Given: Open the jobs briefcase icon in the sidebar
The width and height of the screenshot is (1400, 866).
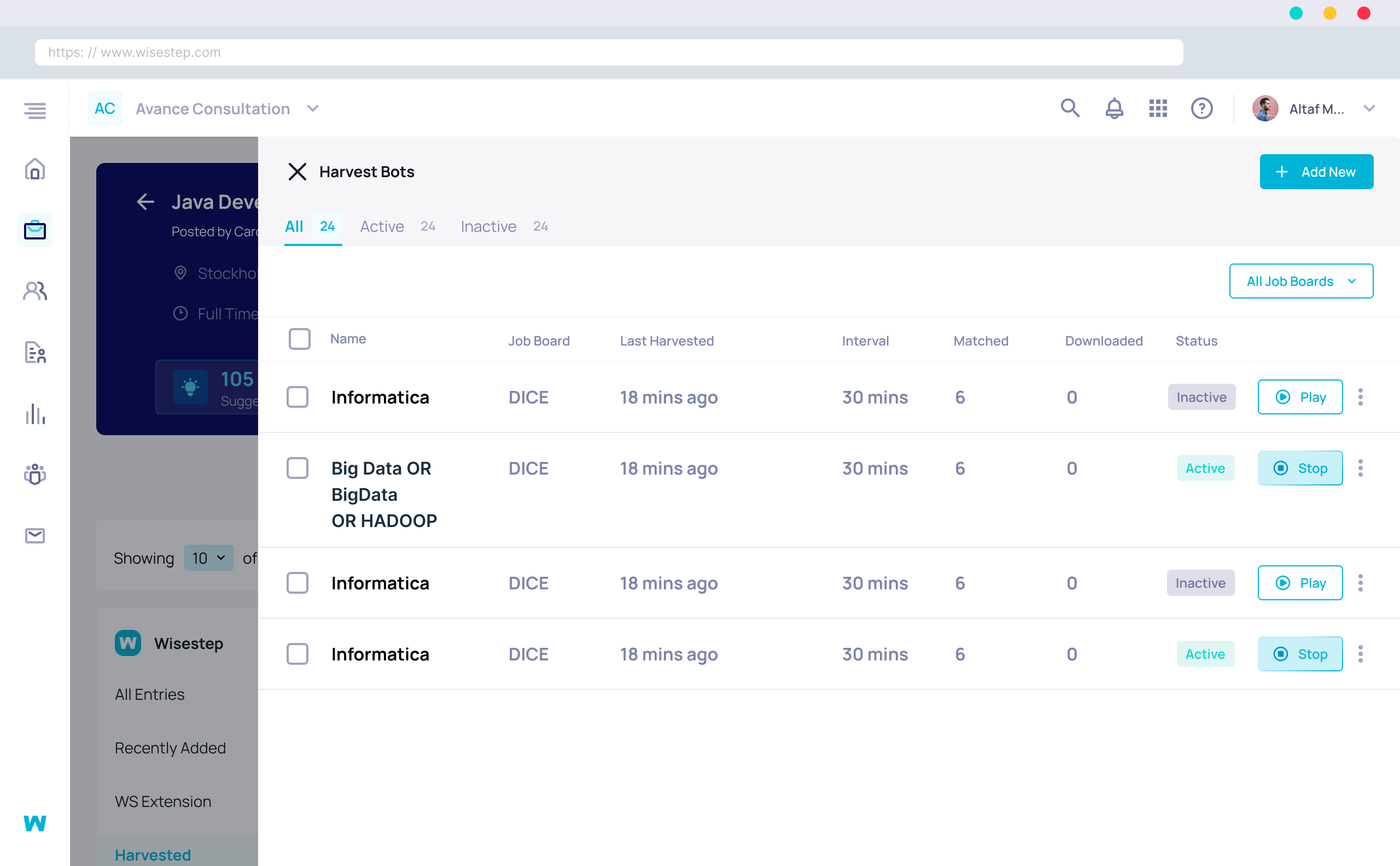Looking at the screenshot, I should click(34, 229).
